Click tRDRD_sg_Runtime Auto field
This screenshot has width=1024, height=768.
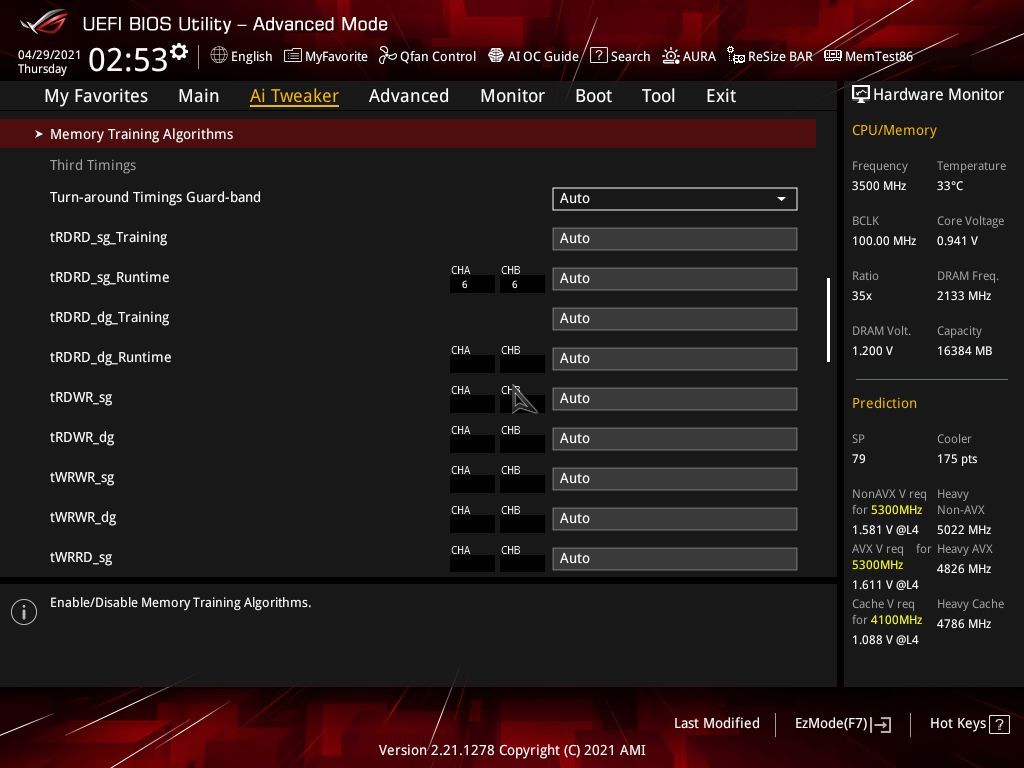coord(675,279)
